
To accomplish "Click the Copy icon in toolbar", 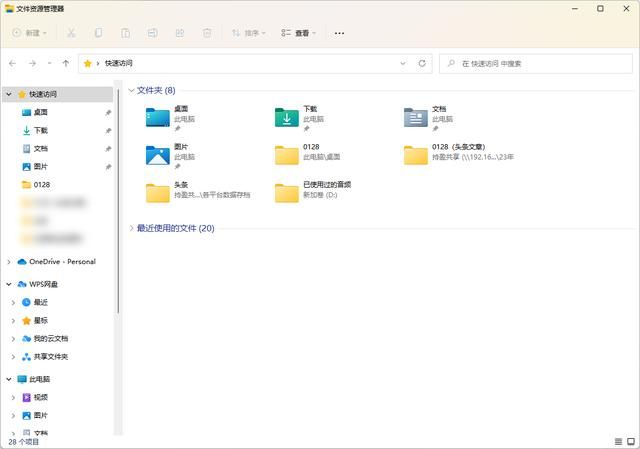I will click(x=98, y=33).
